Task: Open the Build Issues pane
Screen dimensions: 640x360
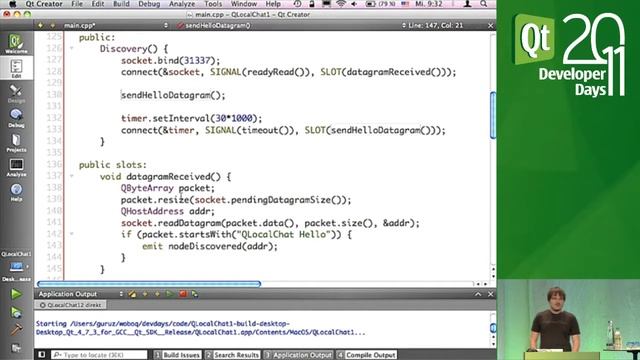Action: coord(178,355)
